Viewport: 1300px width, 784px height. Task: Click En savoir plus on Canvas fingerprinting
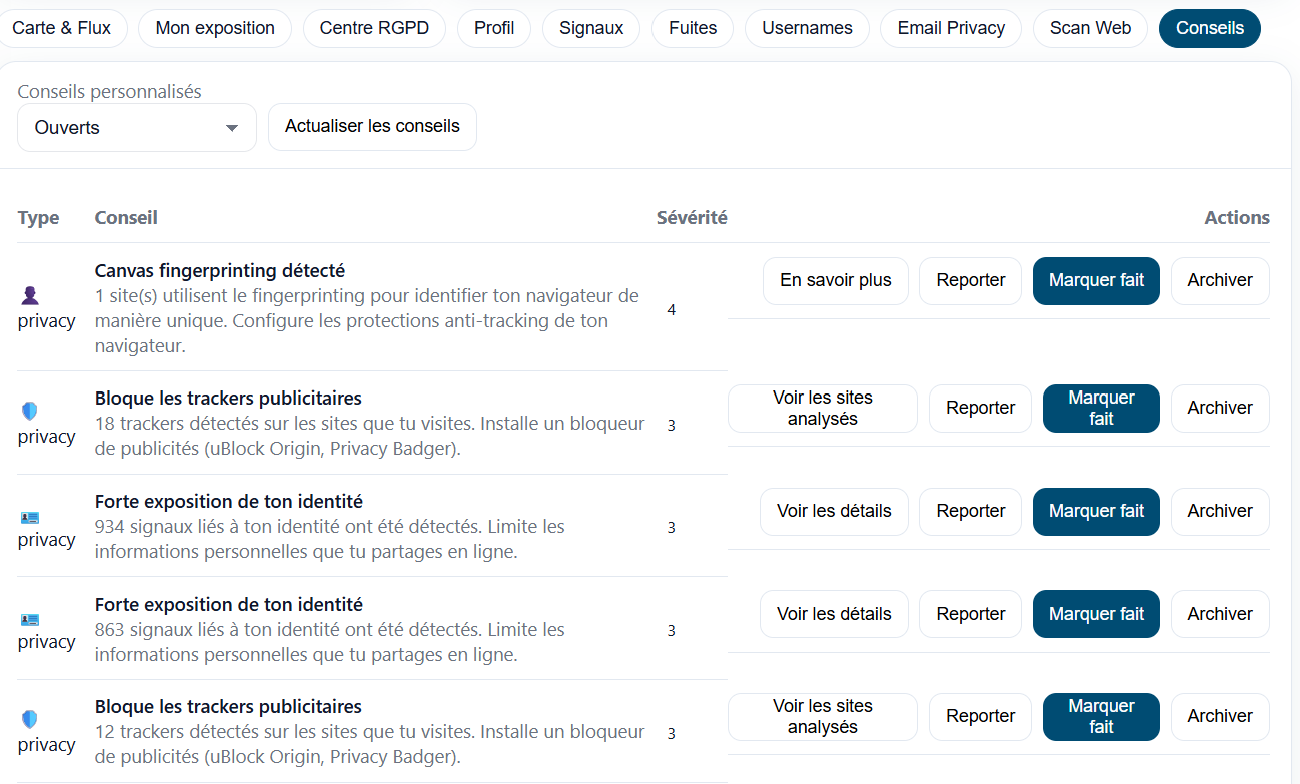pyautogui.click(x=835, y=281)
